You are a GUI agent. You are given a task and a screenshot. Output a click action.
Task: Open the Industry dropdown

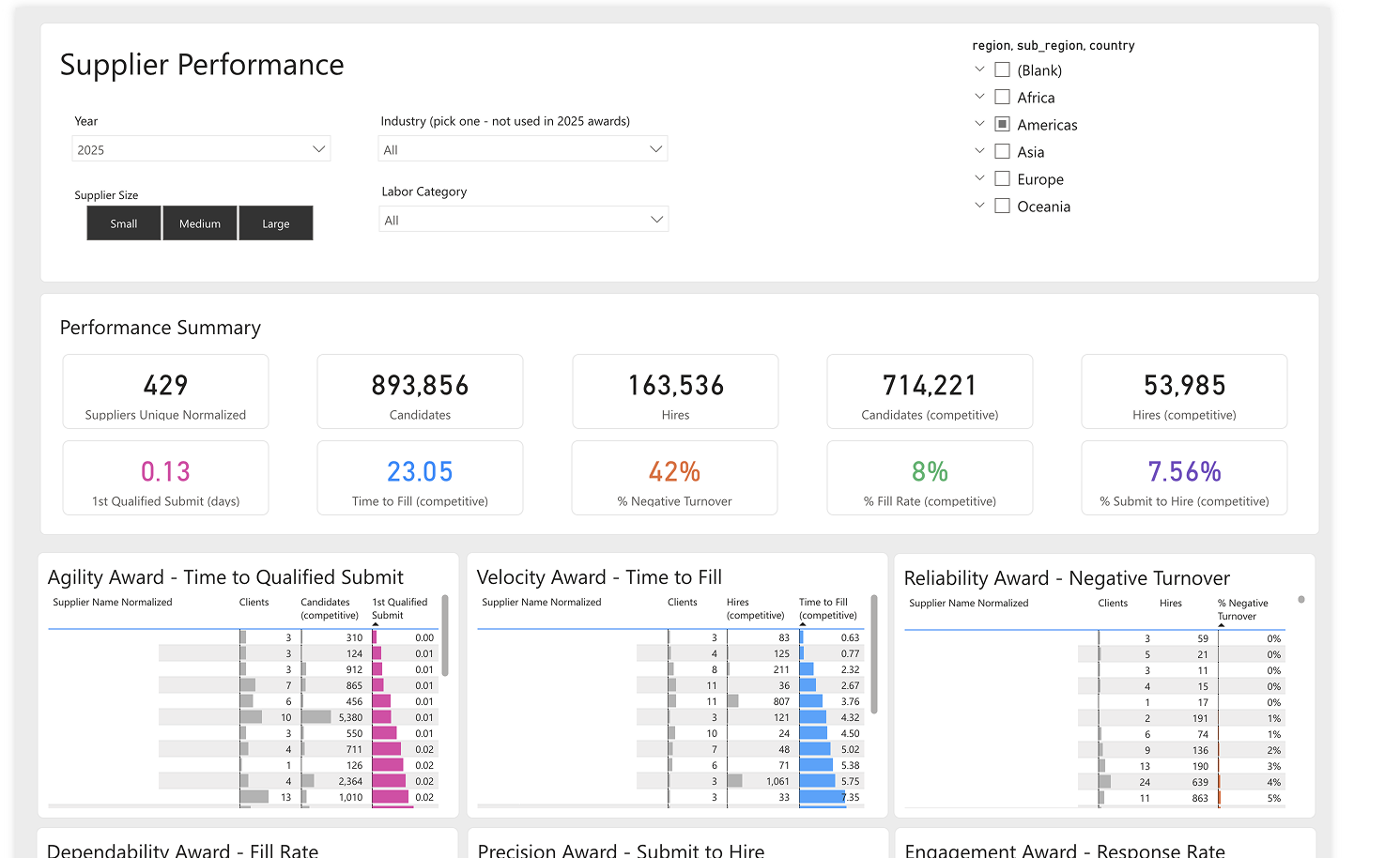click(x=523, y=149)
